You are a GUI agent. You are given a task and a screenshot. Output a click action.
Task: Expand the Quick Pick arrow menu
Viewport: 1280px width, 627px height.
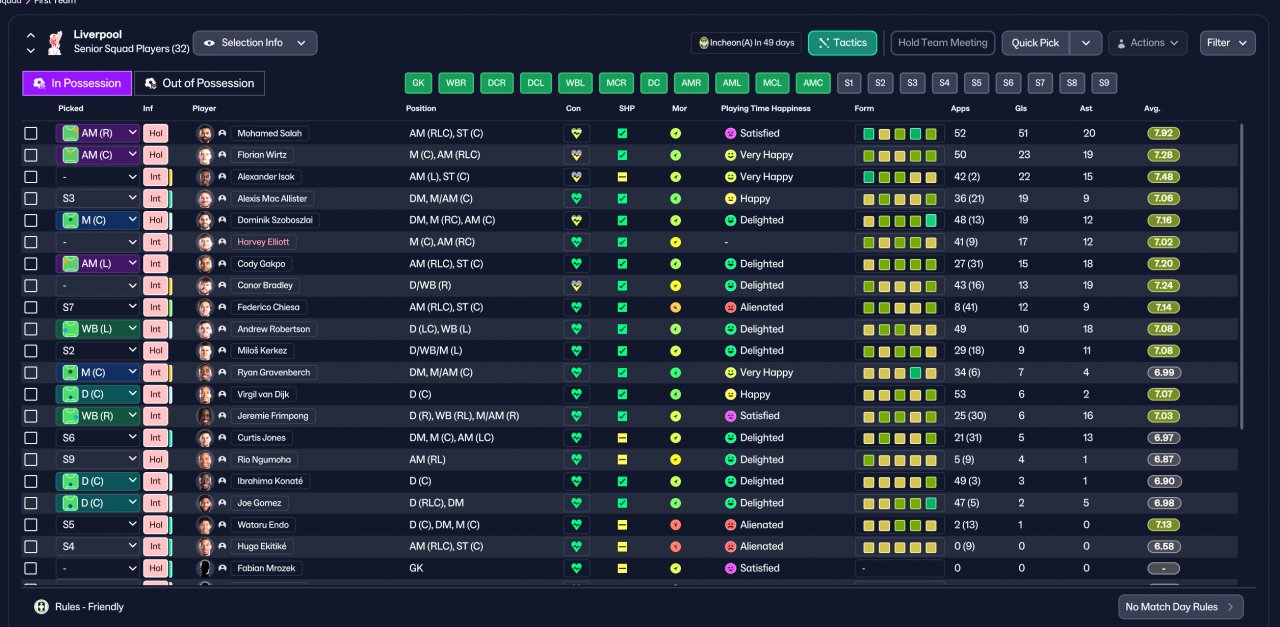tap(1086, 43)
